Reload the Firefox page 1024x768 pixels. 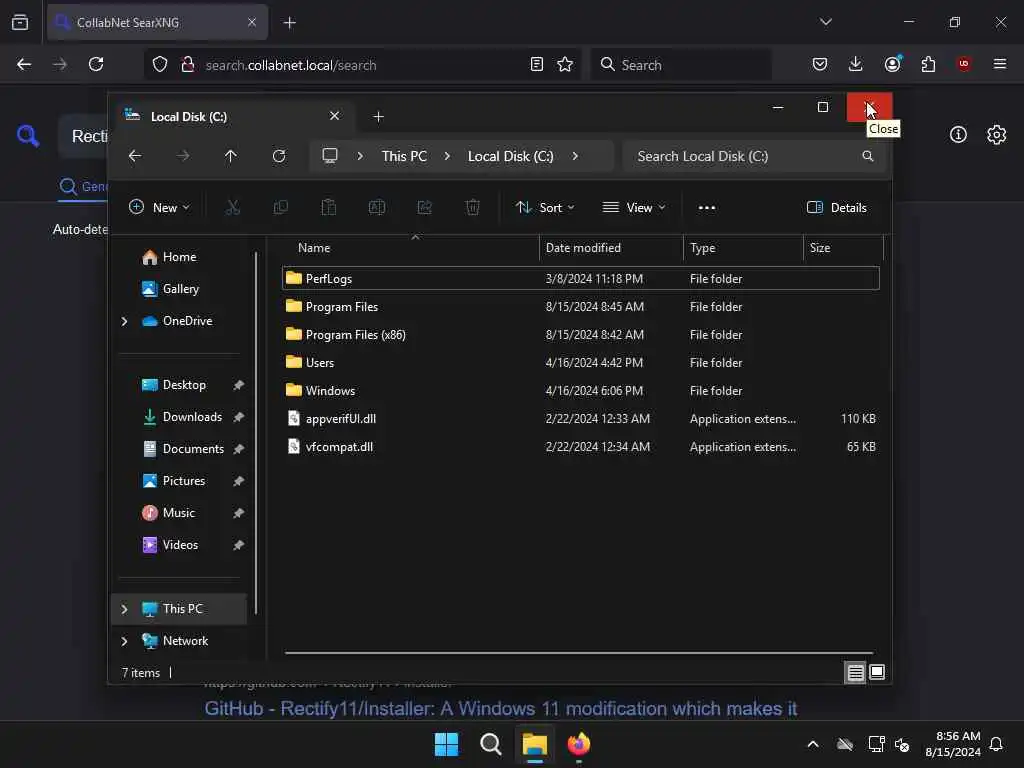(96, 64)
